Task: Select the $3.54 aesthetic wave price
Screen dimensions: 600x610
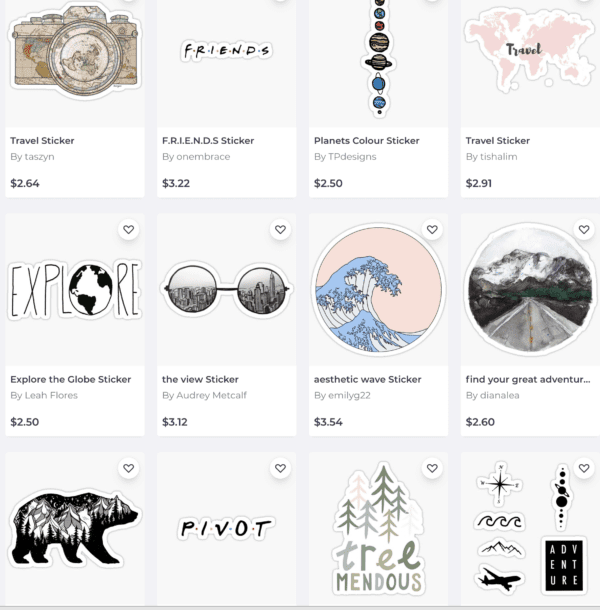Action: [328, 422]
